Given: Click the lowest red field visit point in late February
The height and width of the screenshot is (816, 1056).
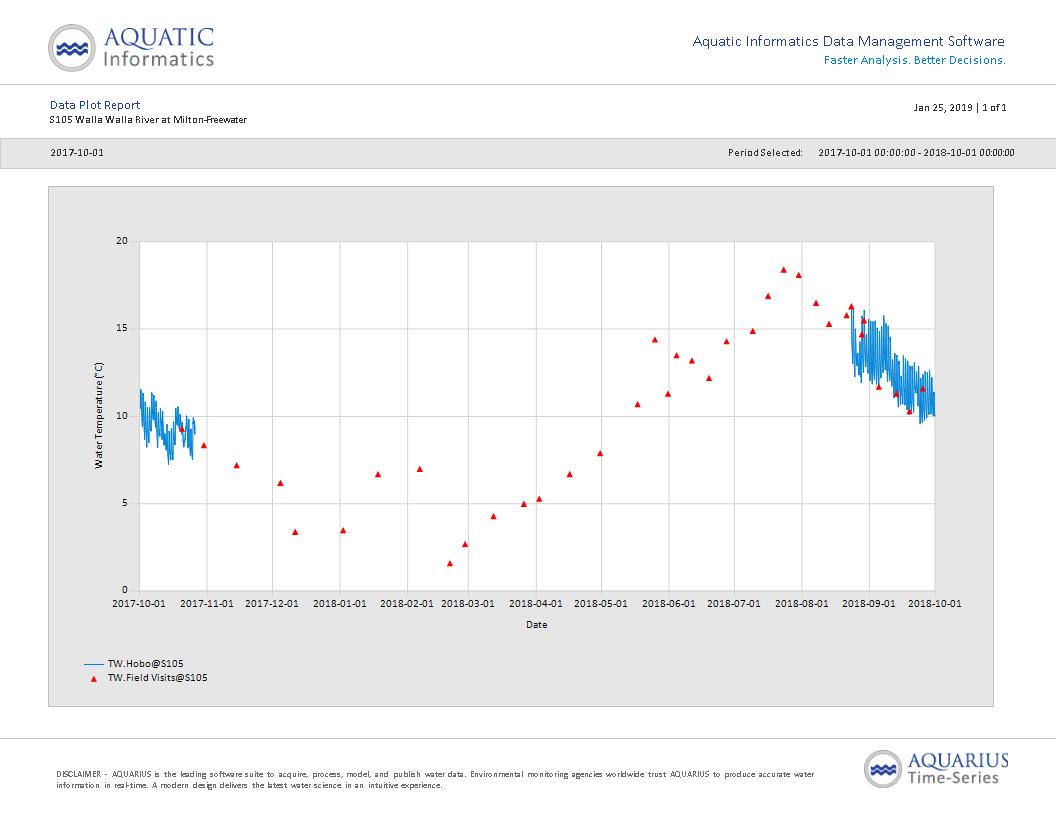Looking at the screenshot, I should tap(450, 564).
